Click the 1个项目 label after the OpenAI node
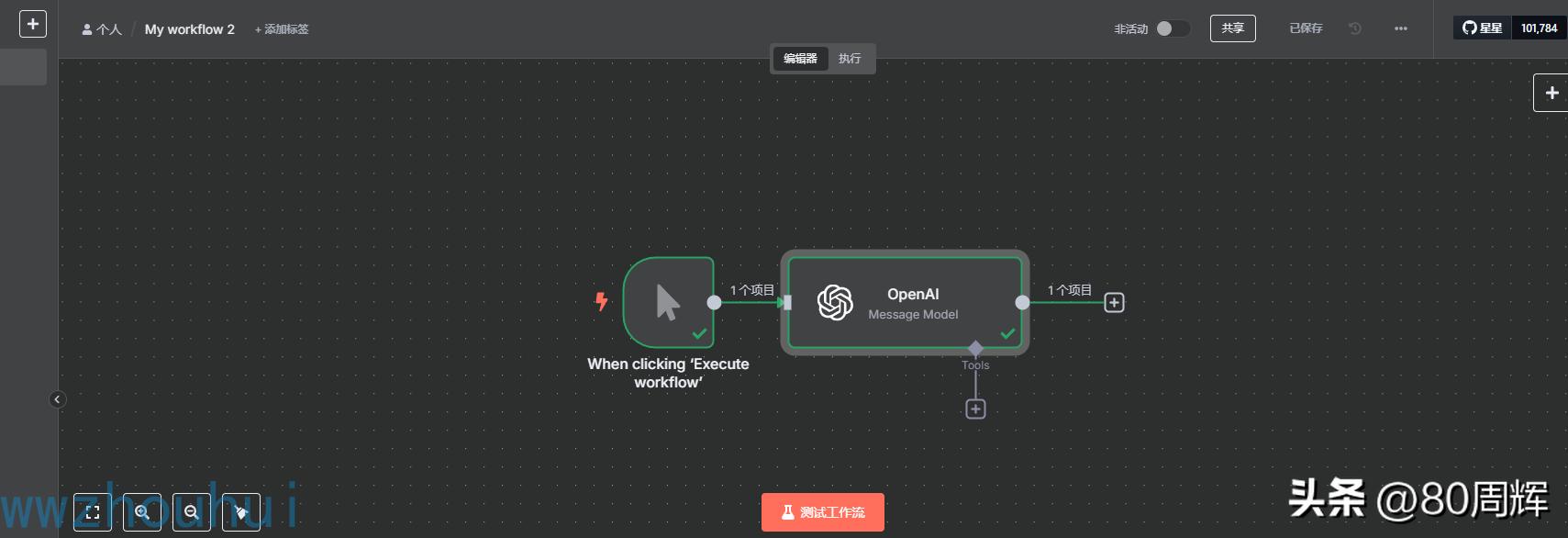The image size is (1568, 538). tap(1070, 290)
